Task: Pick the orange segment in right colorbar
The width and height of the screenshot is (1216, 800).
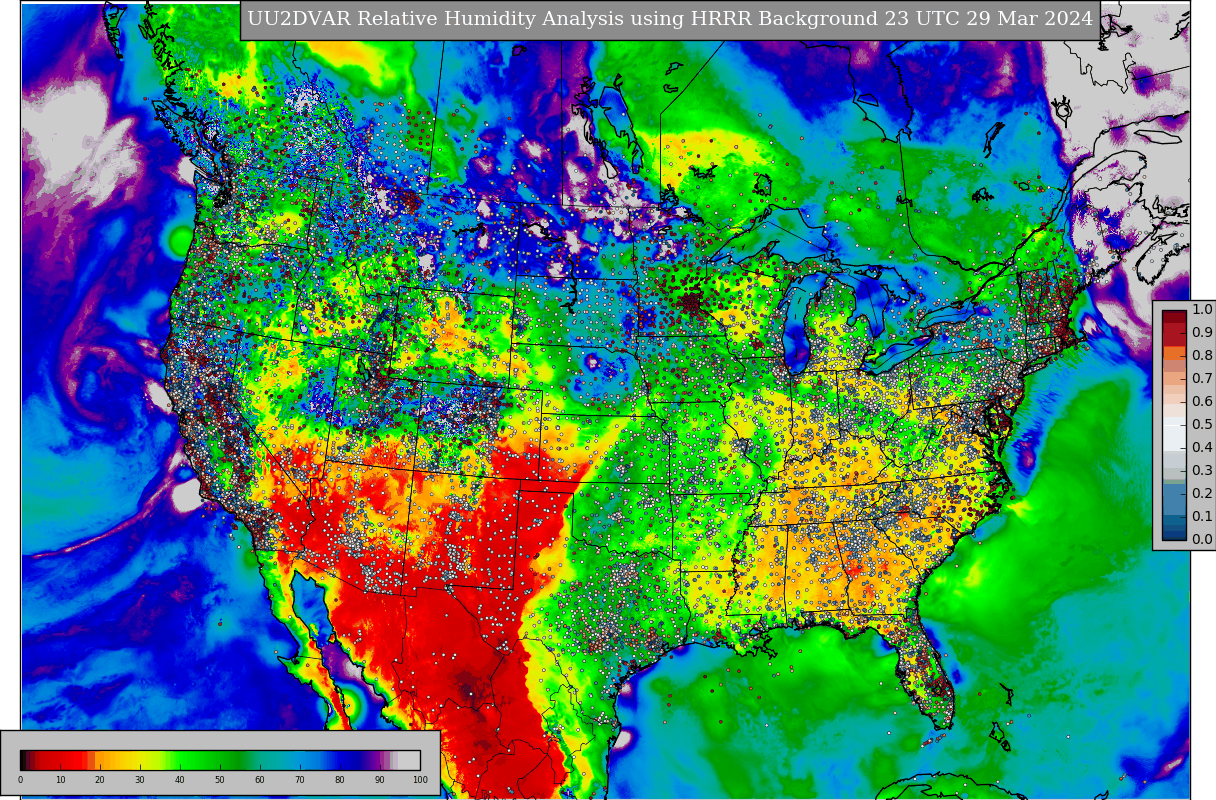Action: point(1174,353)
